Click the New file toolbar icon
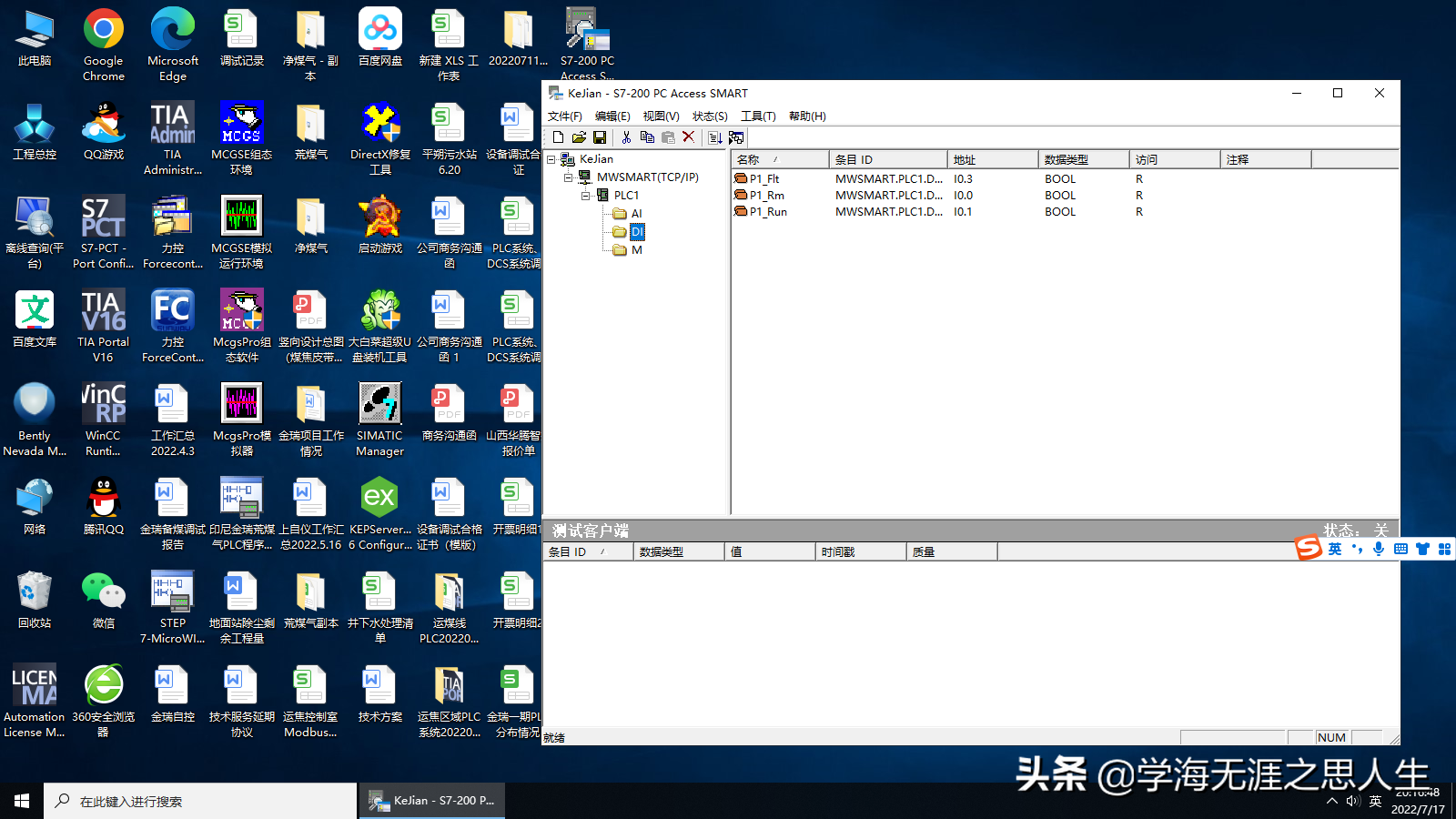This screenshot has height=819, width=1456. coord(559,137)
